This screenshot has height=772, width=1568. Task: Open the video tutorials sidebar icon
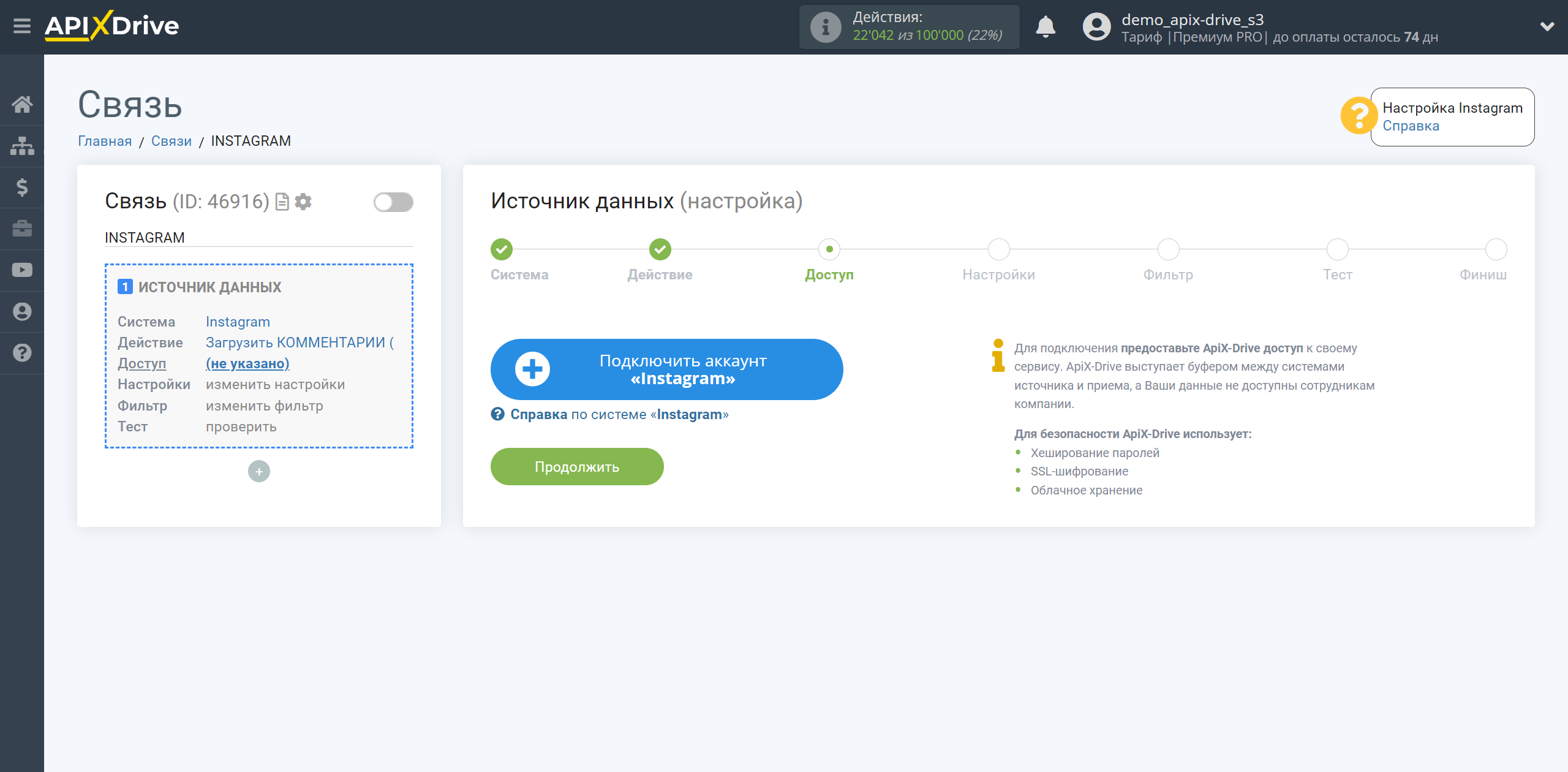pos(22,270)
